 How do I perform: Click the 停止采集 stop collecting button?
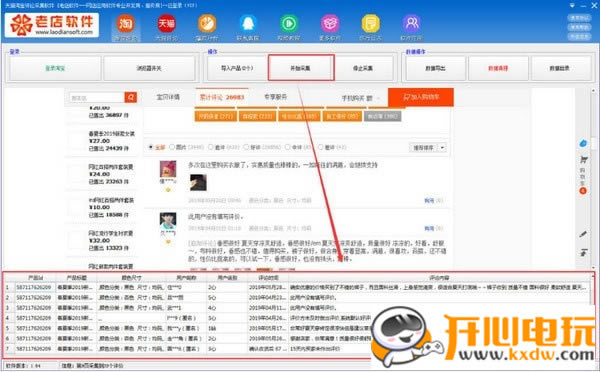tap(364, 68)
